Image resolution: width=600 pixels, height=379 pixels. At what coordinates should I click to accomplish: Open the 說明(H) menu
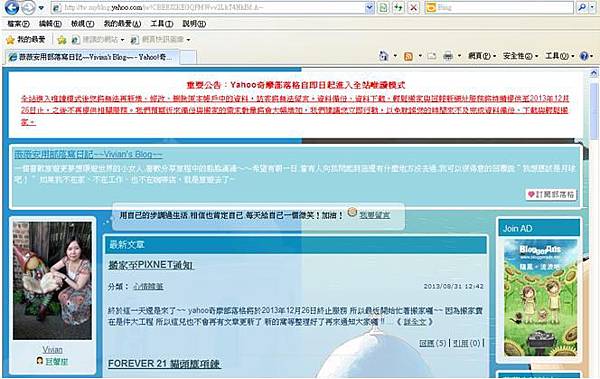[x=194, y=24]
